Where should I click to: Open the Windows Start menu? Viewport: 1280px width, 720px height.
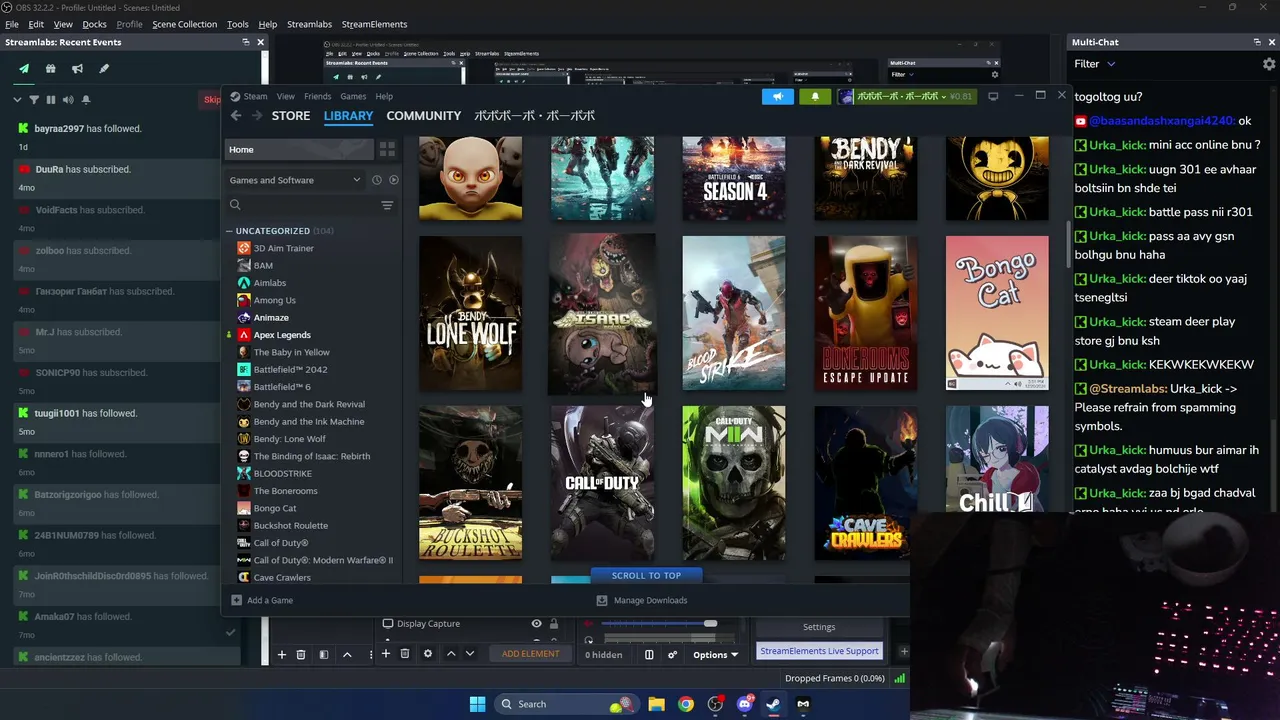pyautogui.click(x=477, y=704)
